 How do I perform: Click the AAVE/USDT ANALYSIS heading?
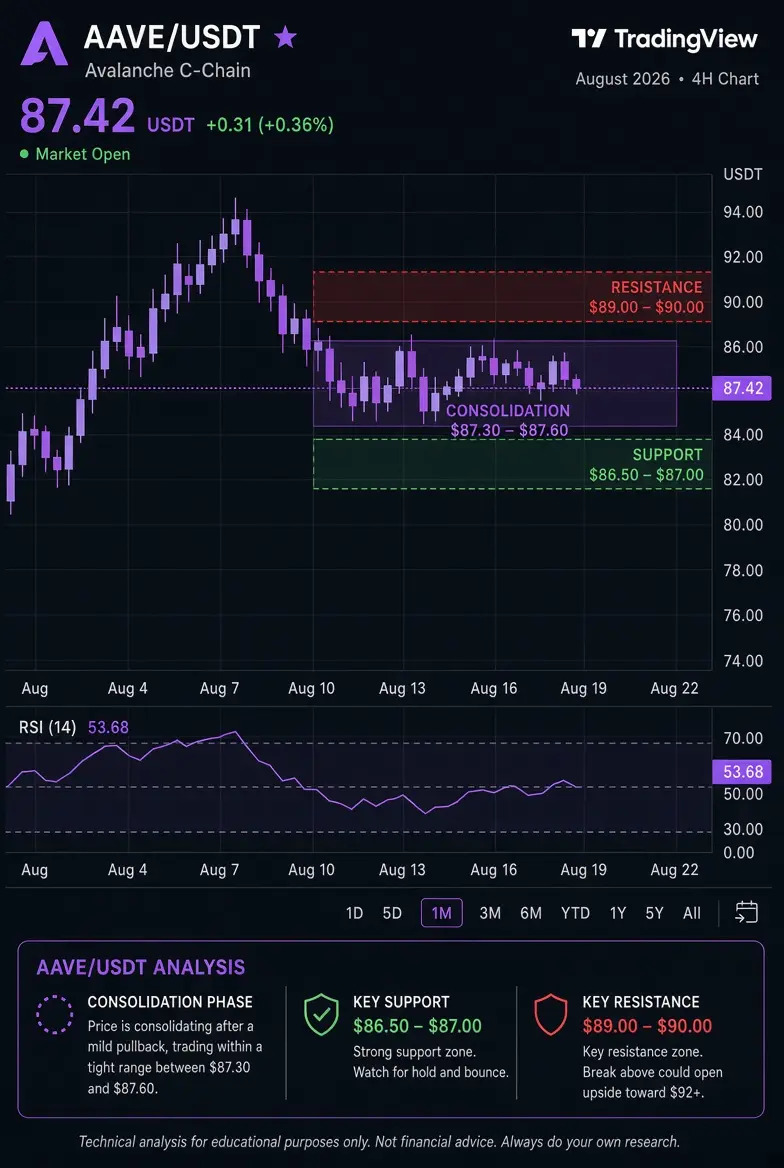point(140,968)
